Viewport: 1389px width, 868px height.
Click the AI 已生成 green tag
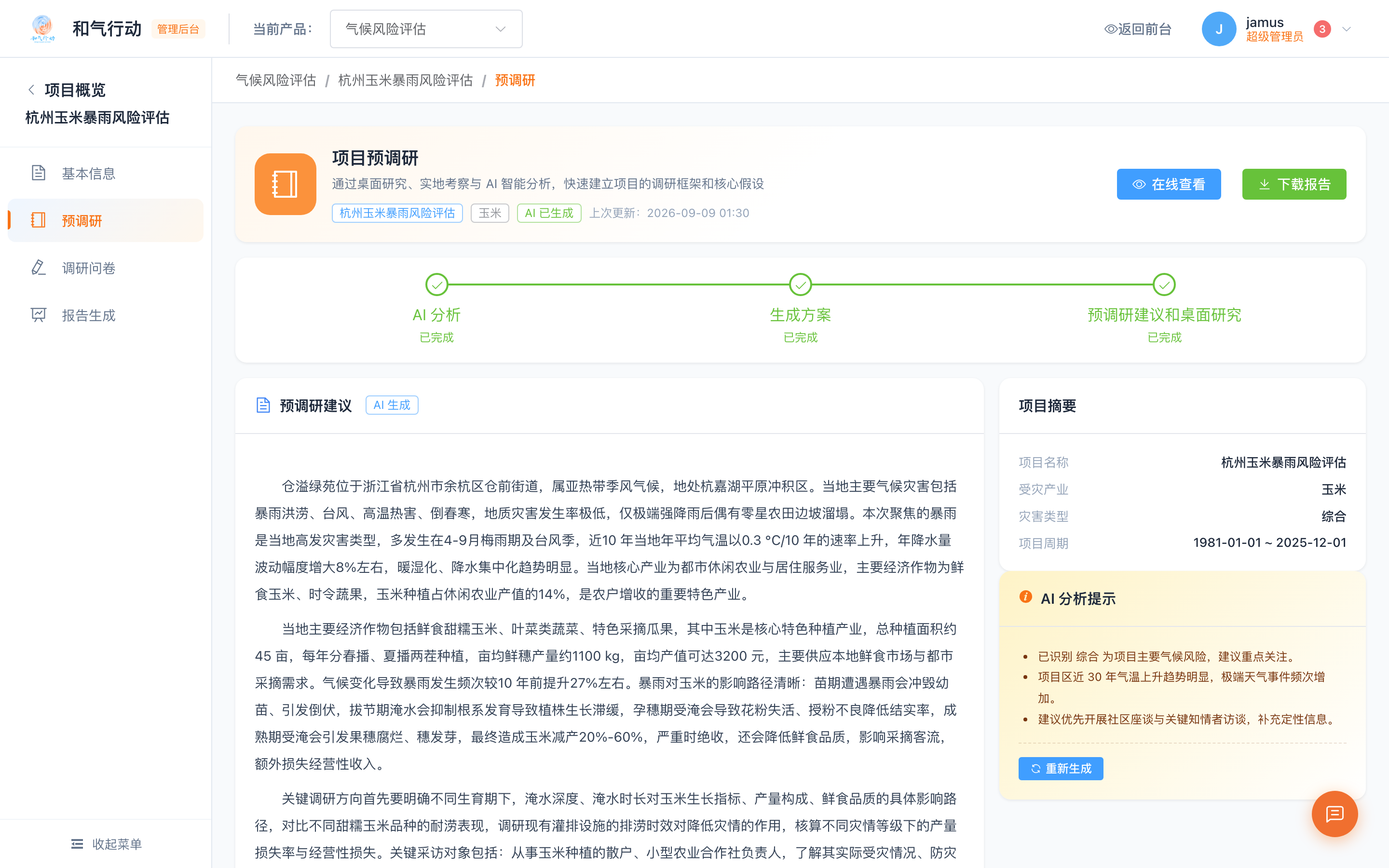click(x=549, y=213)
